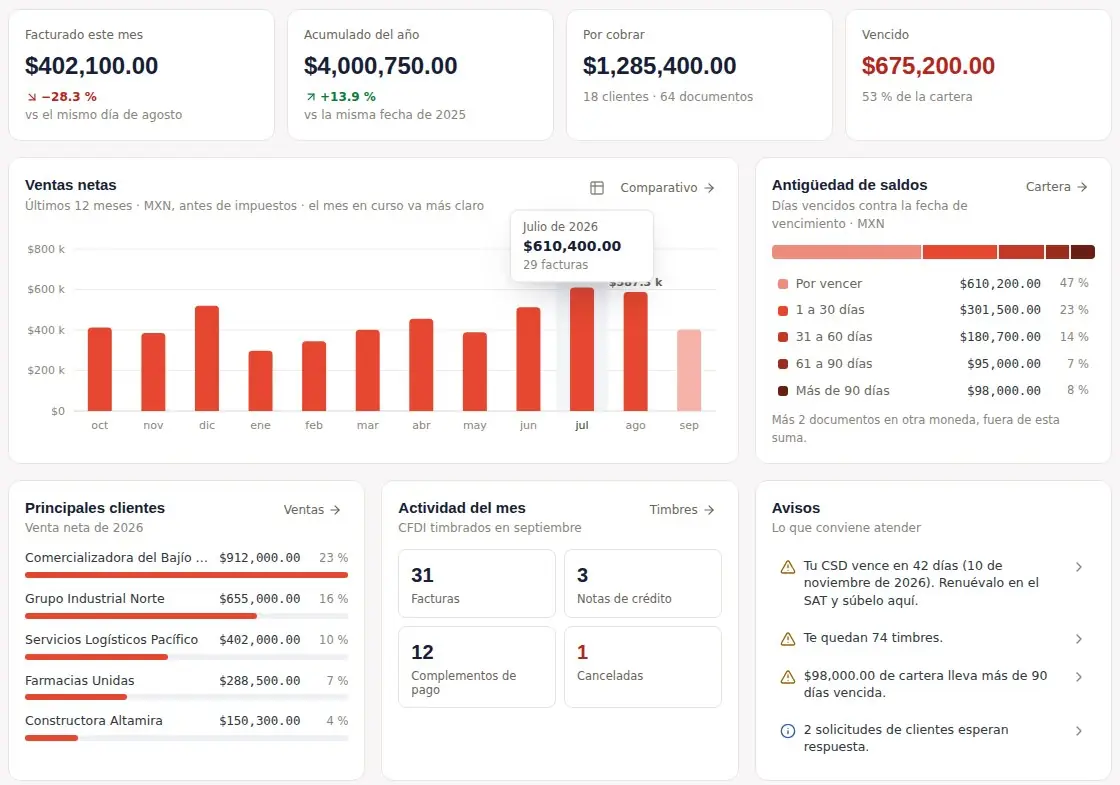
Task: Select the jun bar in the chart
Action: point(529,359)
